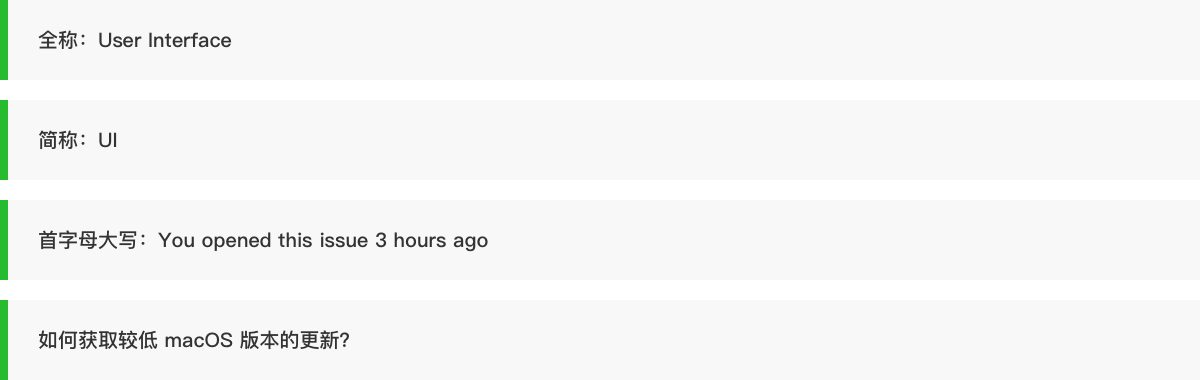Screen dimensions: 1200x380
Task: Click green bar beside 简称 block
Action: (4, 140)
